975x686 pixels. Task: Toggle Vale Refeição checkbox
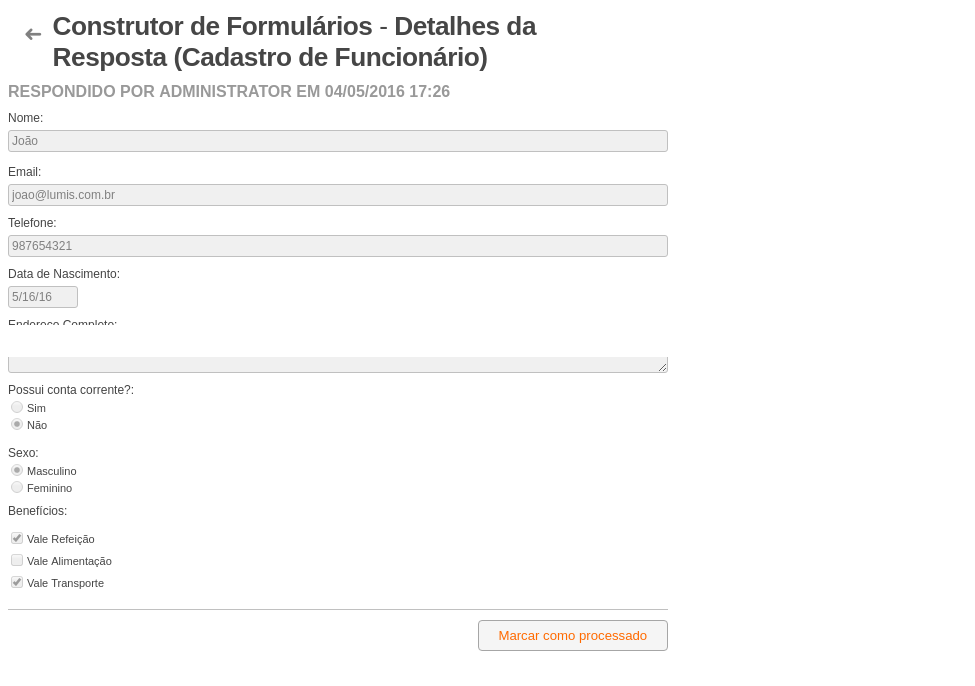pos(17,539)
